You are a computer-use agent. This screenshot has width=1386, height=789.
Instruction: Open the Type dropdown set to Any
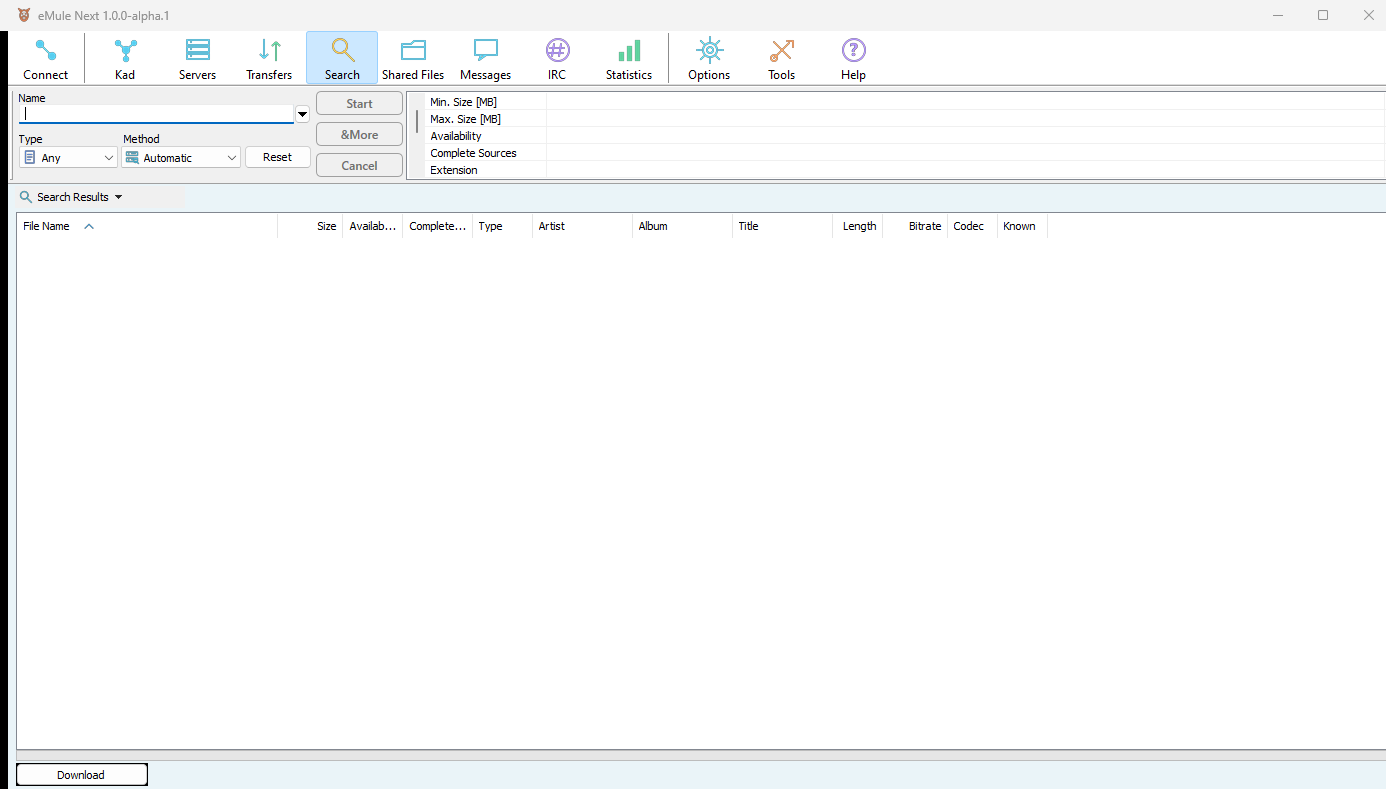pyautogui.click(x=69, y=158)
